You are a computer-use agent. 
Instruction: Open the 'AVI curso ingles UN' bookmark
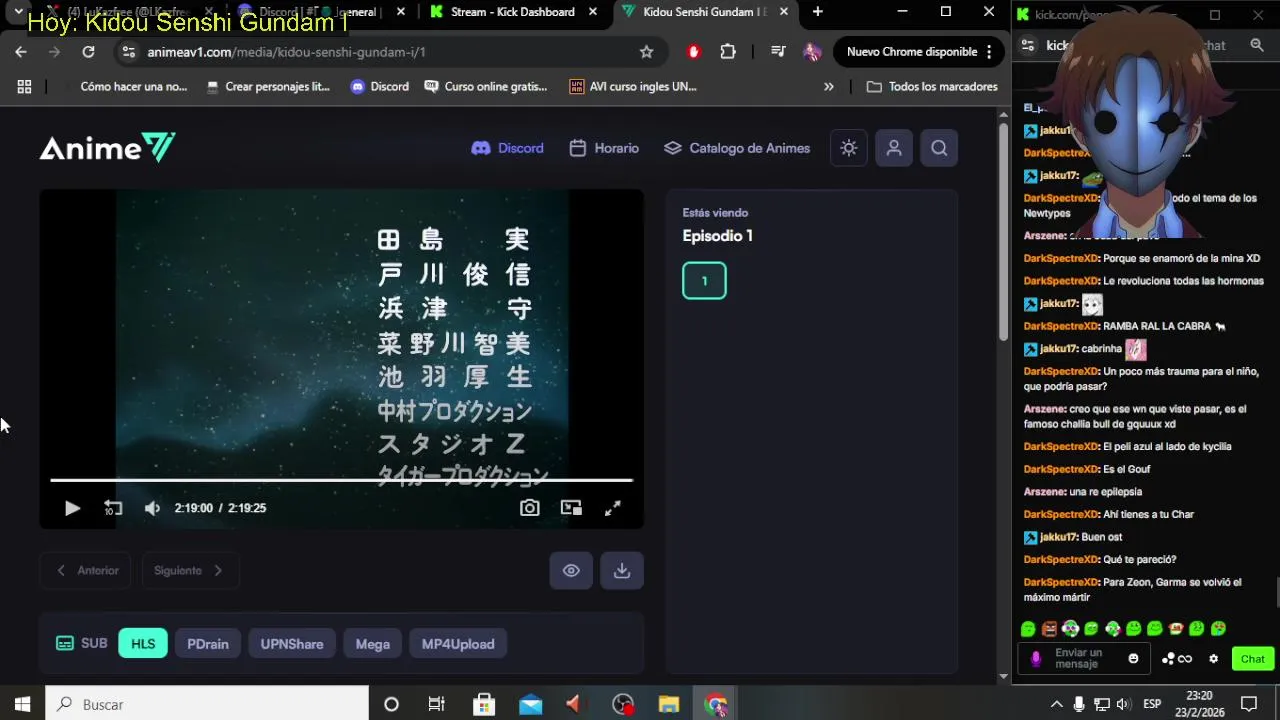pos(633,87)
